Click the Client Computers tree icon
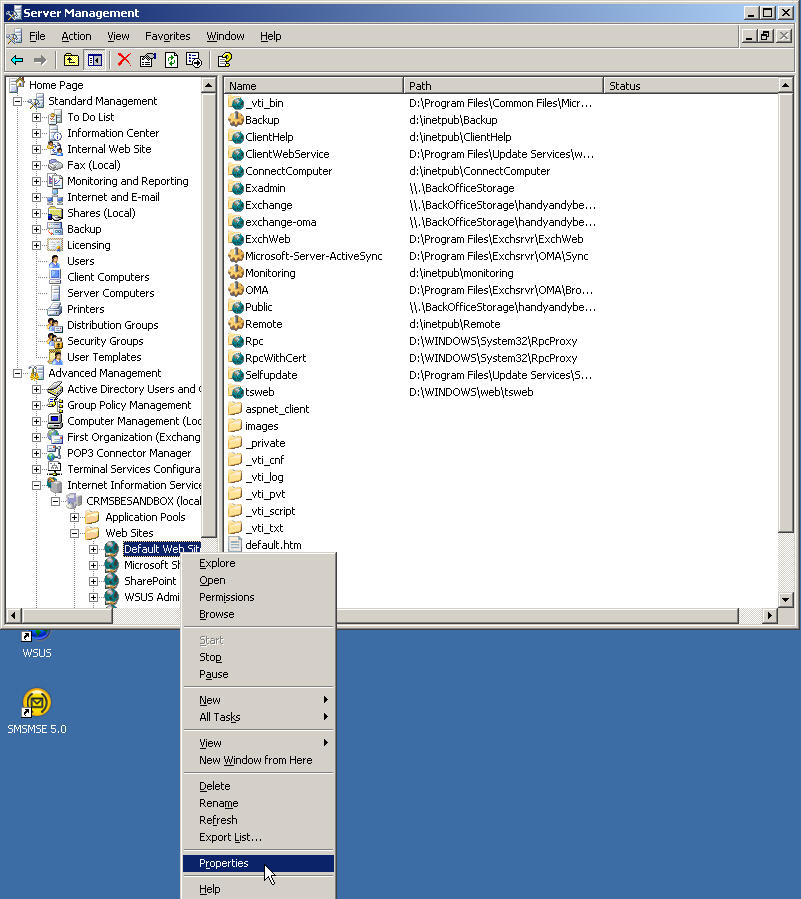Viewport: 801px width, 899px height. click(x=55, y=277)
